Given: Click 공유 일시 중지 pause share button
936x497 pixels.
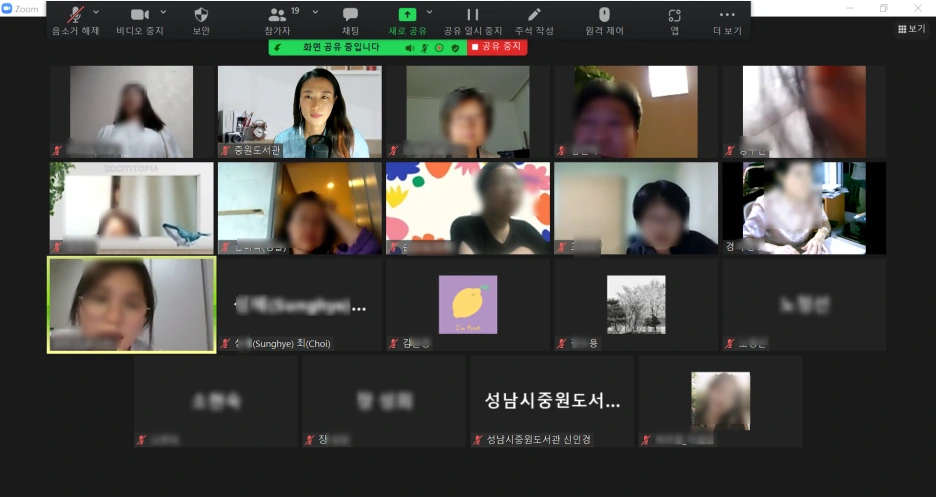Looking at the screenshot, I should pyautogui.click(x=473, y=21).
